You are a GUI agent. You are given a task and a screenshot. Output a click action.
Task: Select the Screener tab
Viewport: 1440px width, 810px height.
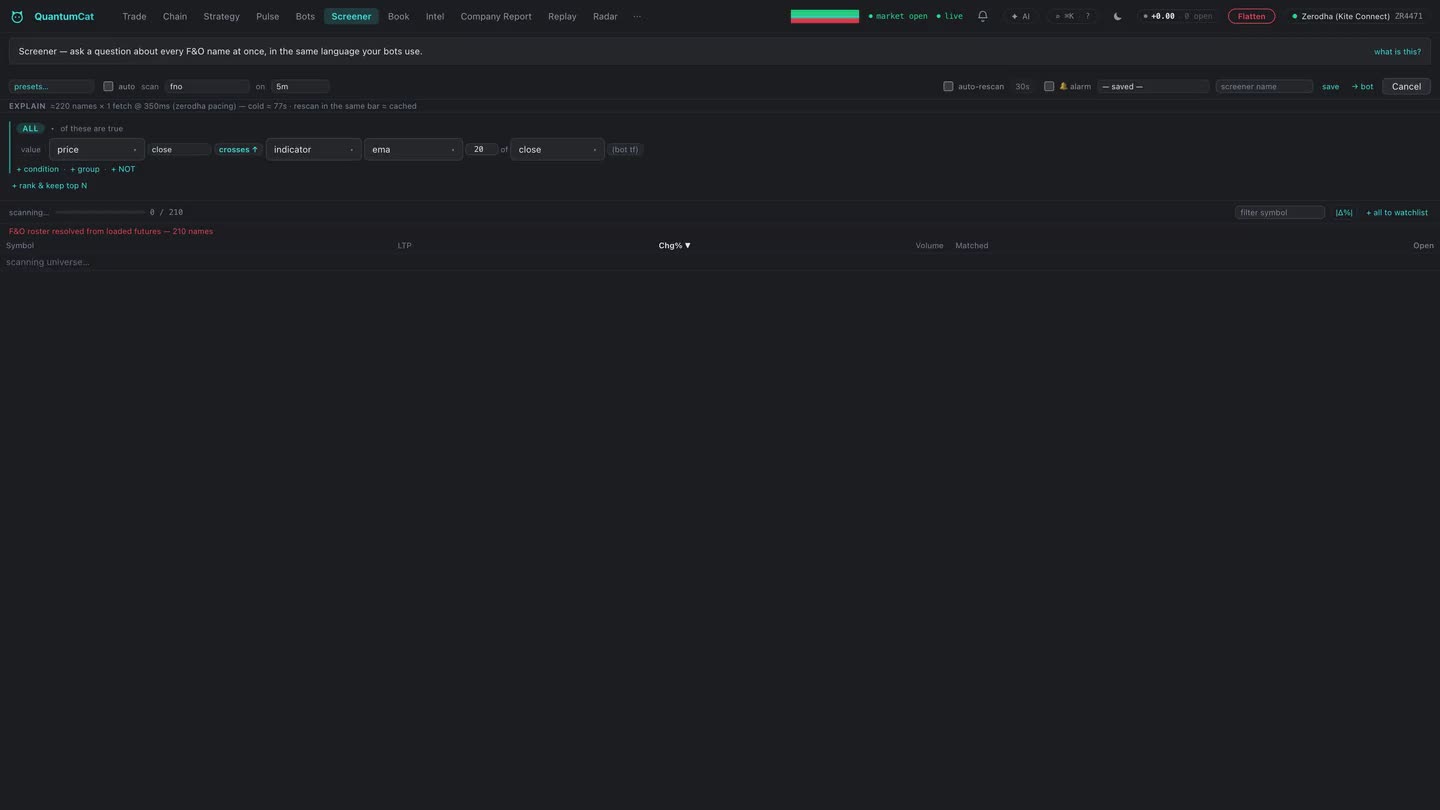351,16
